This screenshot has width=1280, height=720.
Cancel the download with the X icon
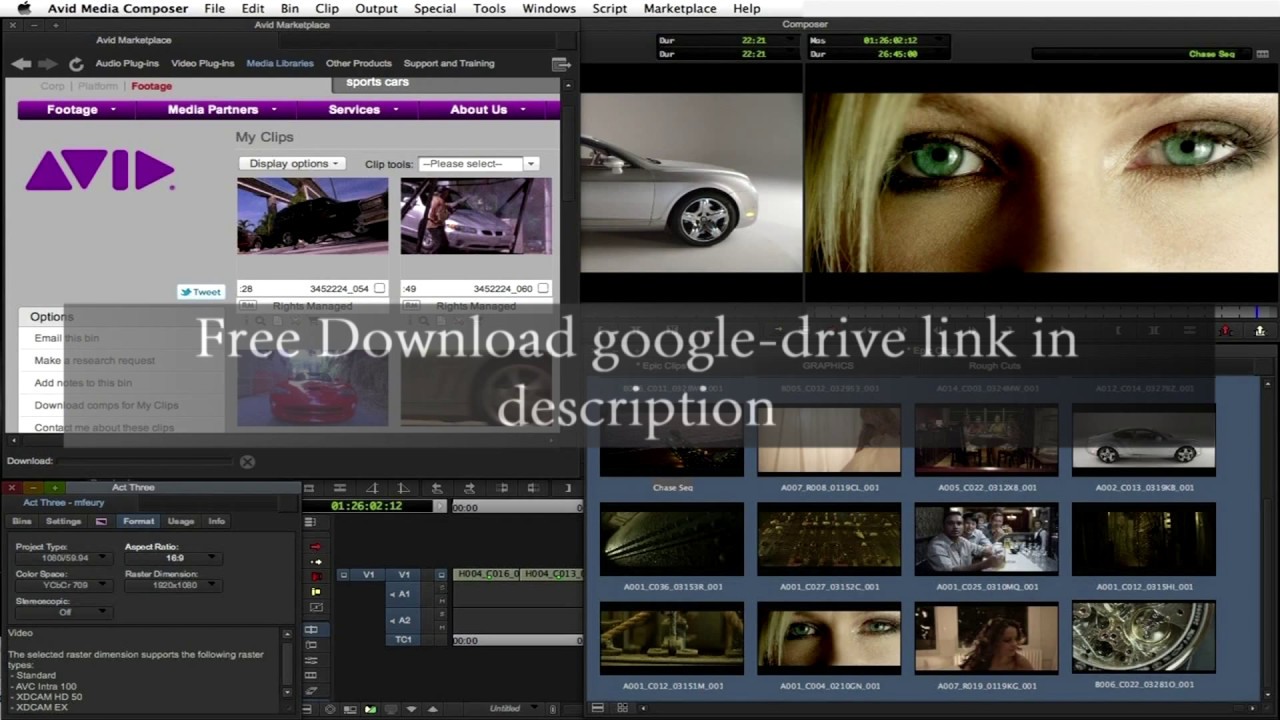pyautogui.click(x=247, y=461)
